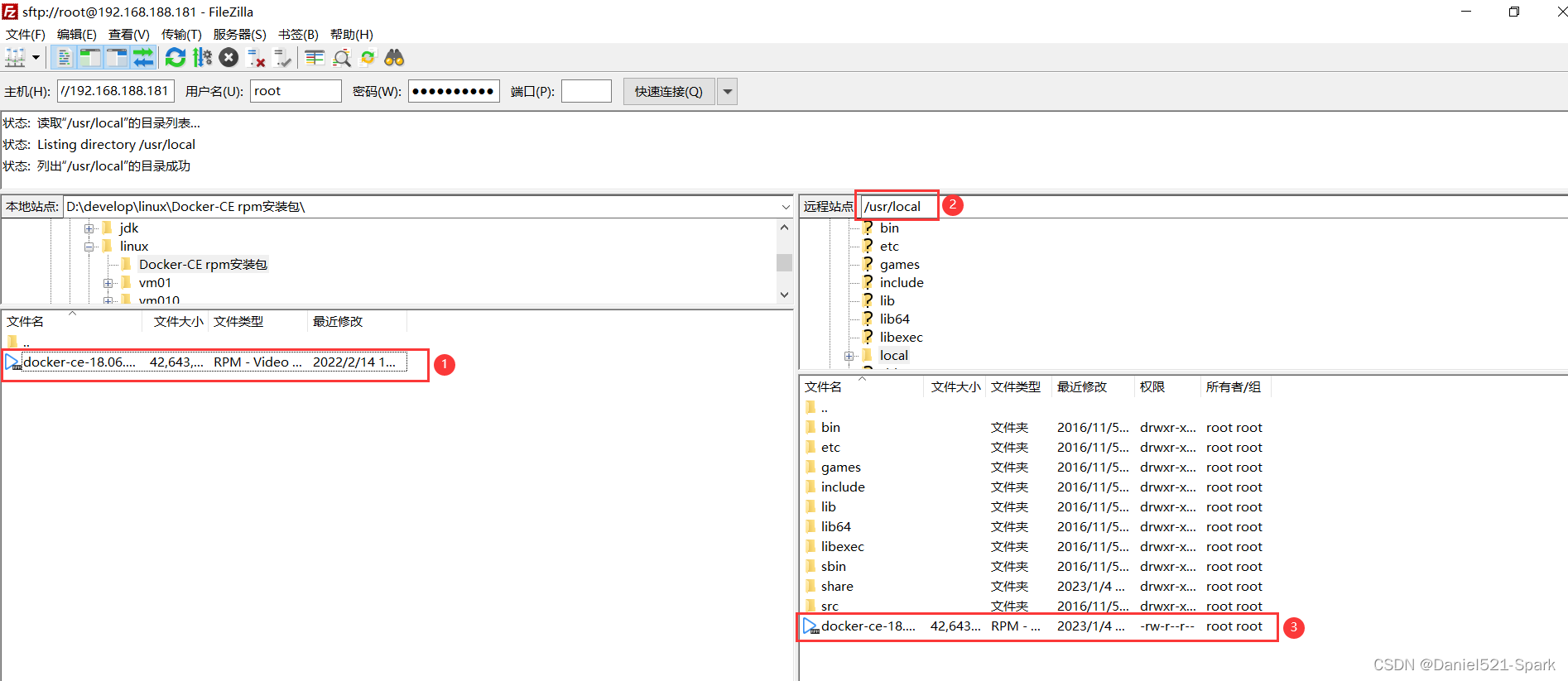Click the libexec folder icon in remote list
Viewport: 1568px width, 681px height.
810,547
